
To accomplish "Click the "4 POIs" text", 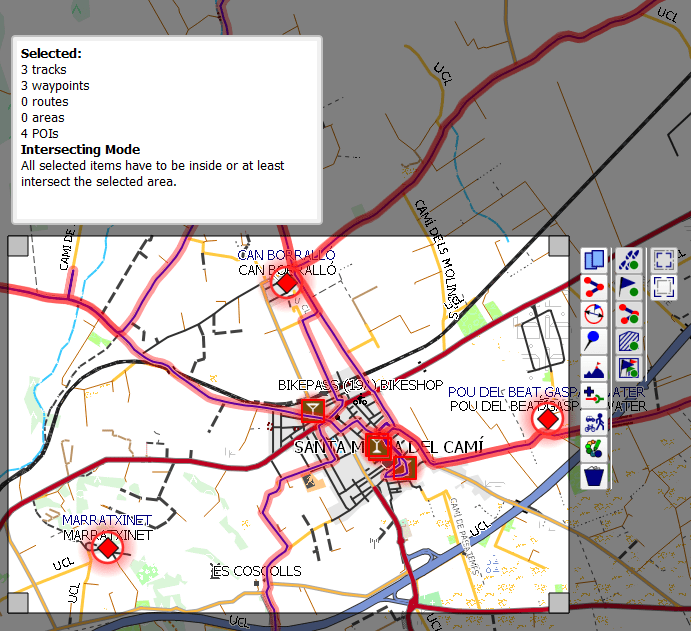I will (40, 134).
